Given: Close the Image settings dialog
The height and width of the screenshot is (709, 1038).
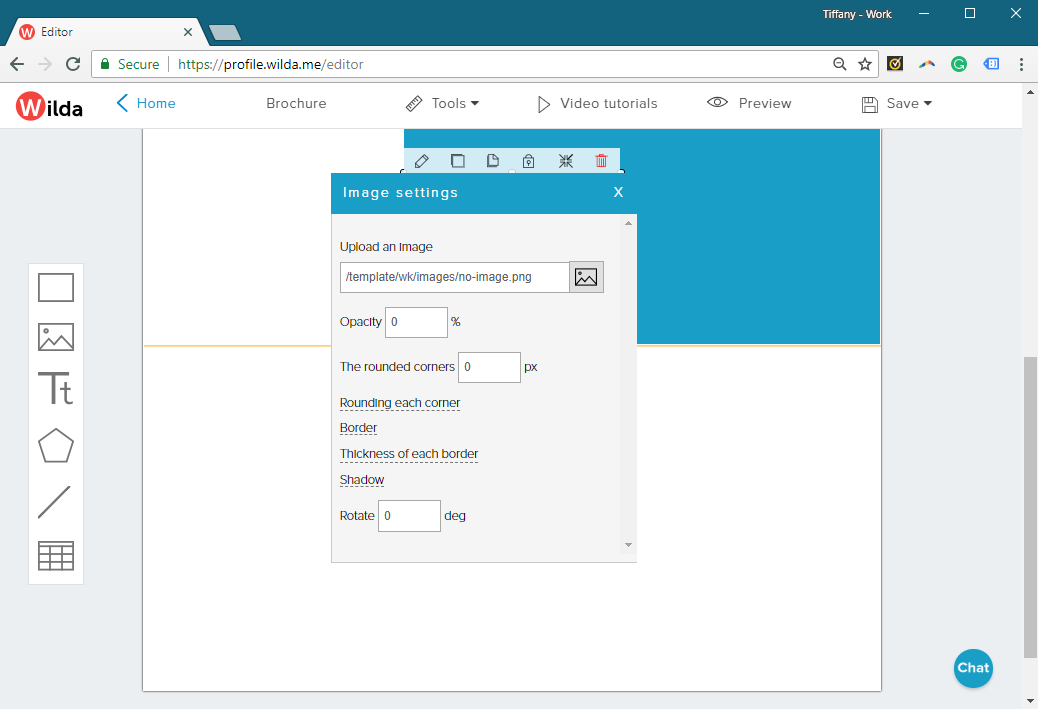Looking at the screenshot, I should (618, 192).
